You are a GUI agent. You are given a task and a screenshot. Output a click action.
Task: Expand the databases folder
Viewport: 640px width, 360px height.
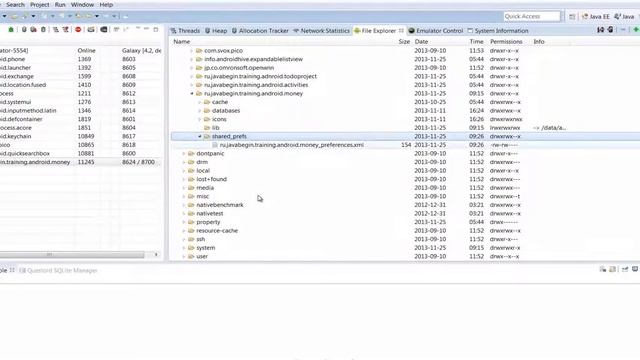point(200,111)
